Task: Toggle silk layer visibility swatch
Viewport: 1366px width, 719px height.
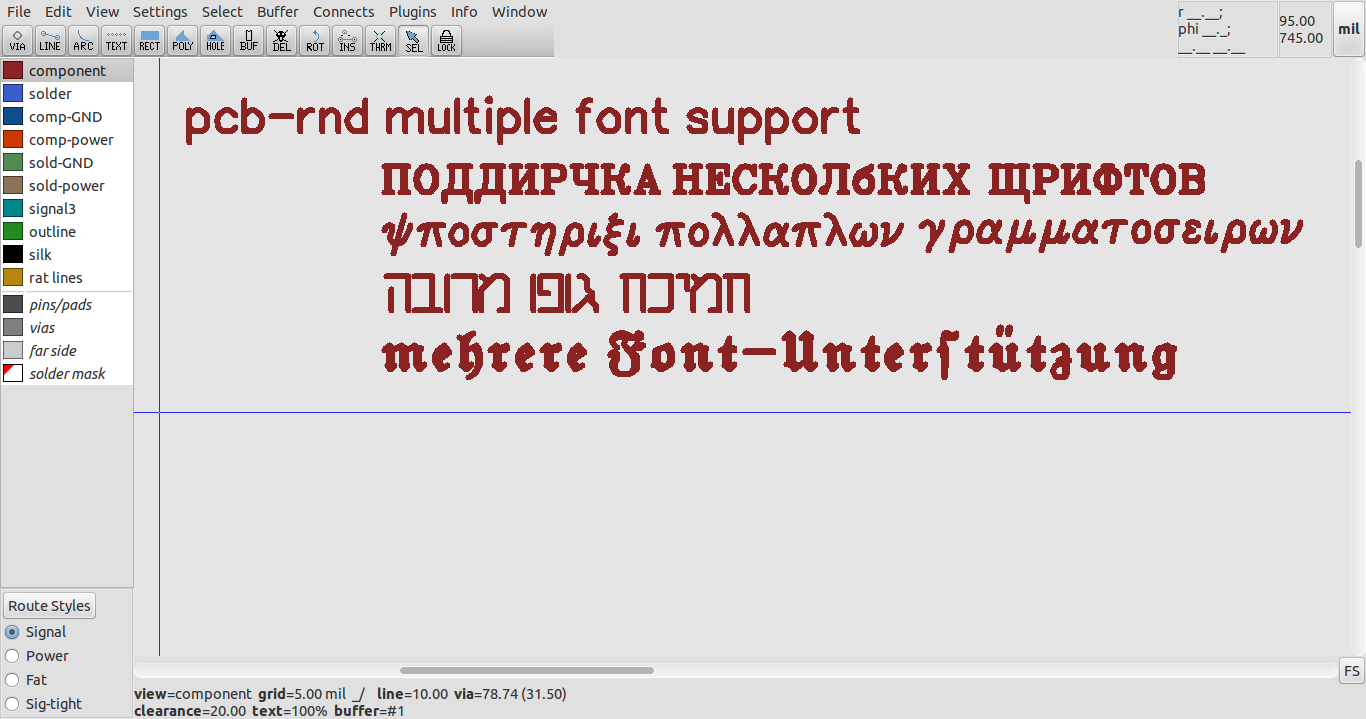Action: (13, 255)
